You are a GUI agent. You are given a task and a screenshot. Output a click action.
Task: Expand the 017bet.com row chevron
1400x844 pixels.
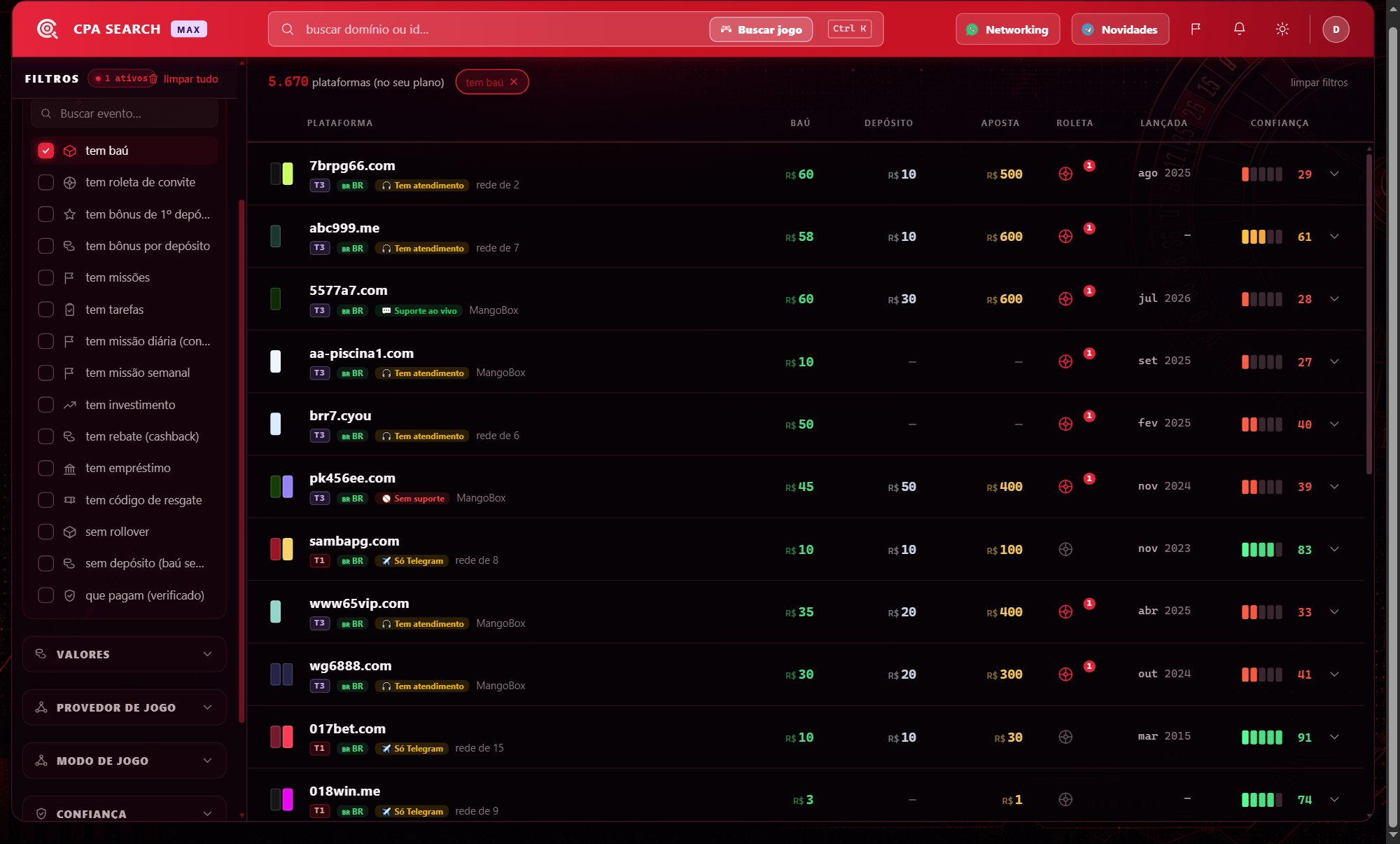point(1334,738)
